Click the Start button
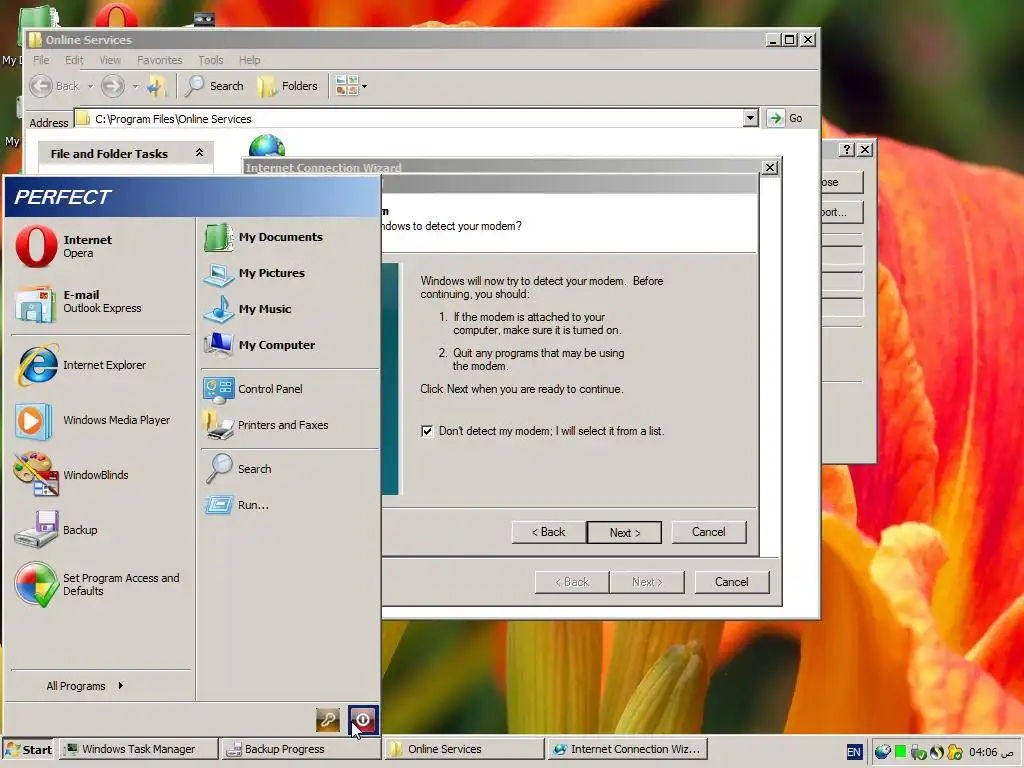The height and width of the screenshot is (768, 1024). coord(29,750)
